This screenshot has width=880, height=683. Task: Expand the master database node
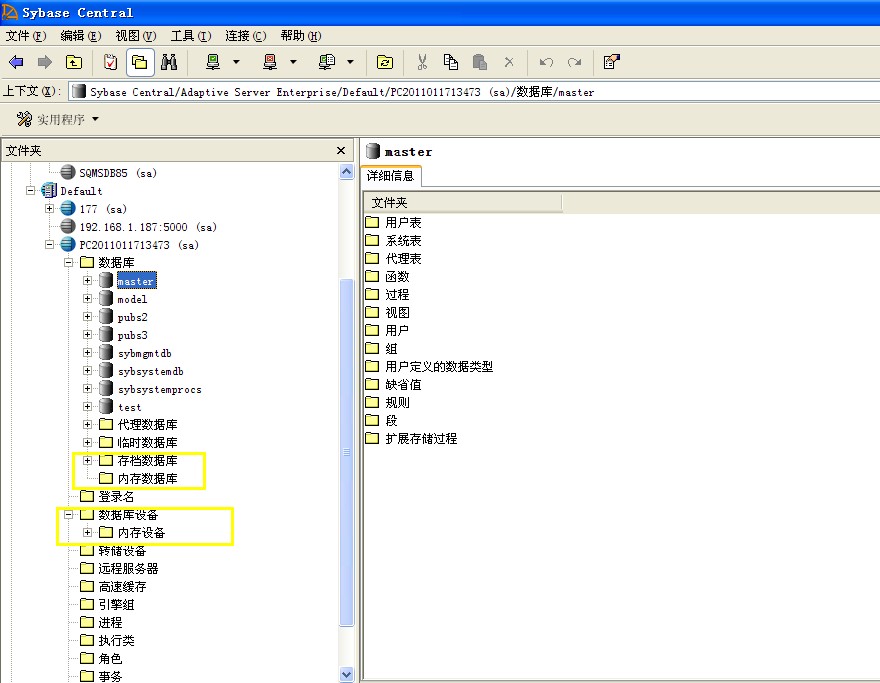coord(88,281)
